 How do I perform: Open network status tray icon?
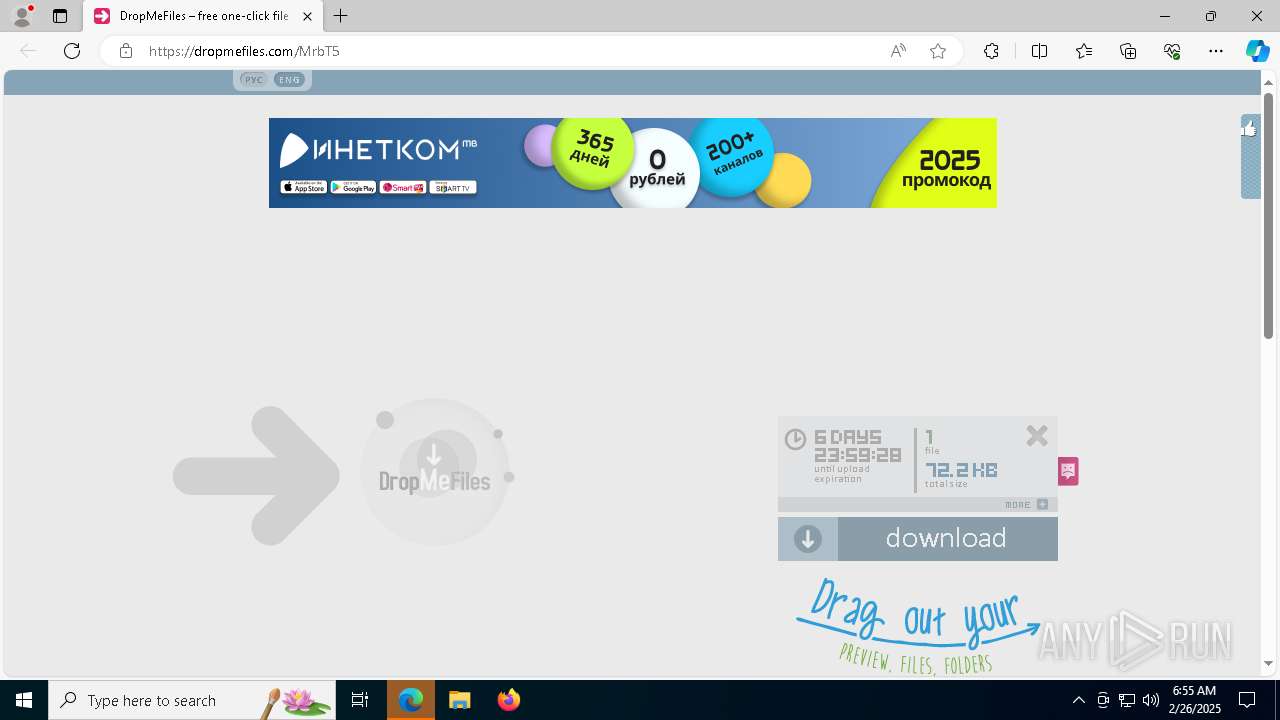pyautogui.click(x=1127, y=700)
